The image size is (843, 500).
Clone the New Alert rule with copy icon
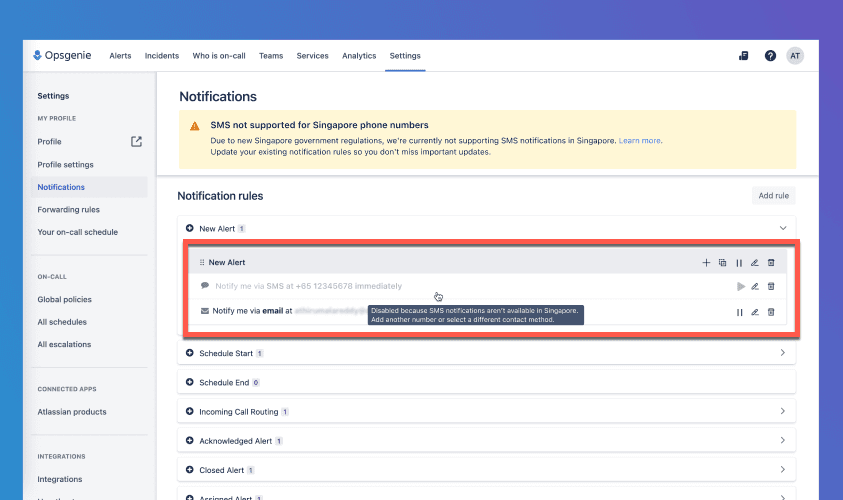coord(723,262)
